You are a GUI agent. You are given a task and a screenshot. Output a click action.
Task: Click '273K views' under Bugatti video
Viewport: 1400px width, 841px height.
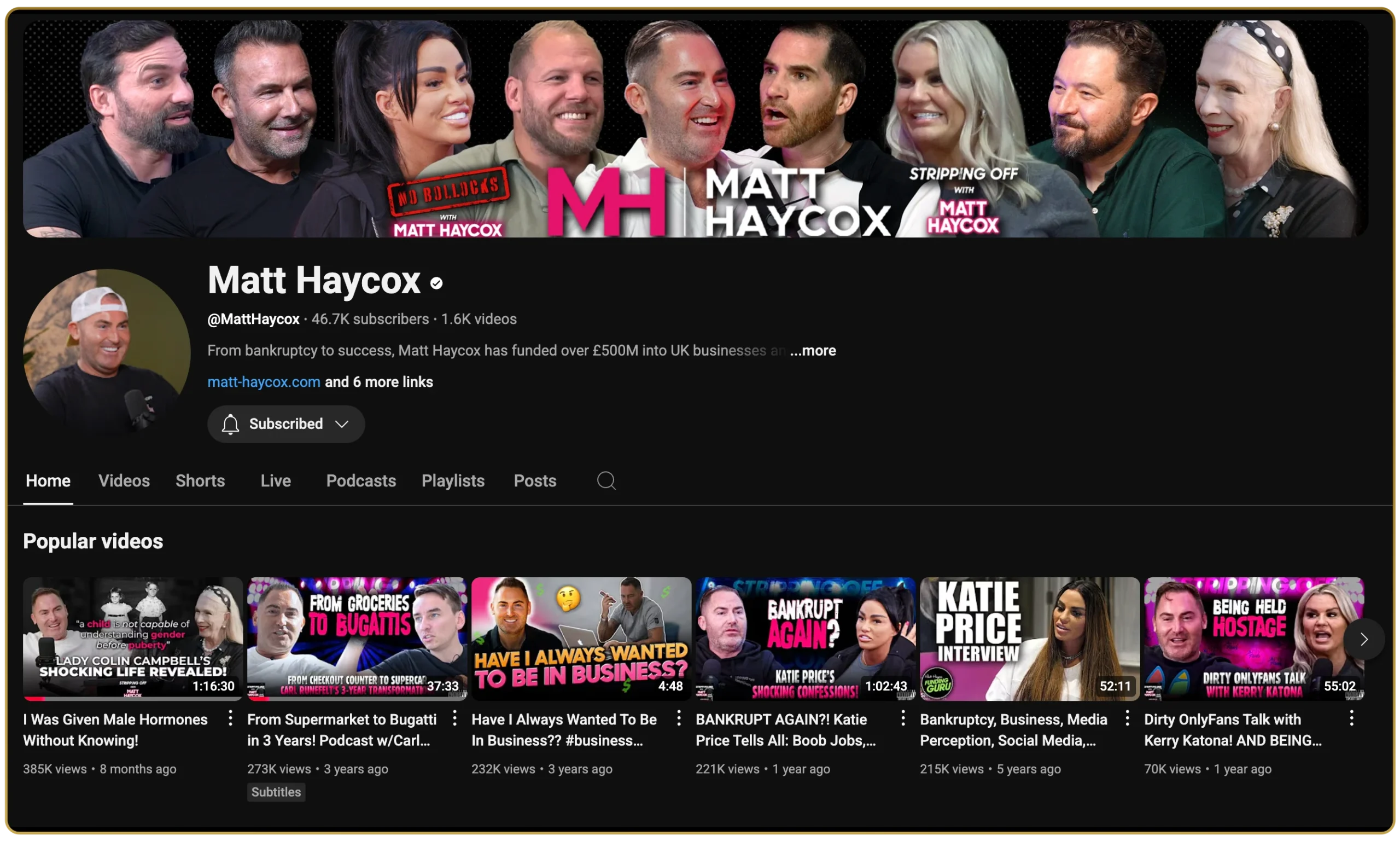279,769
